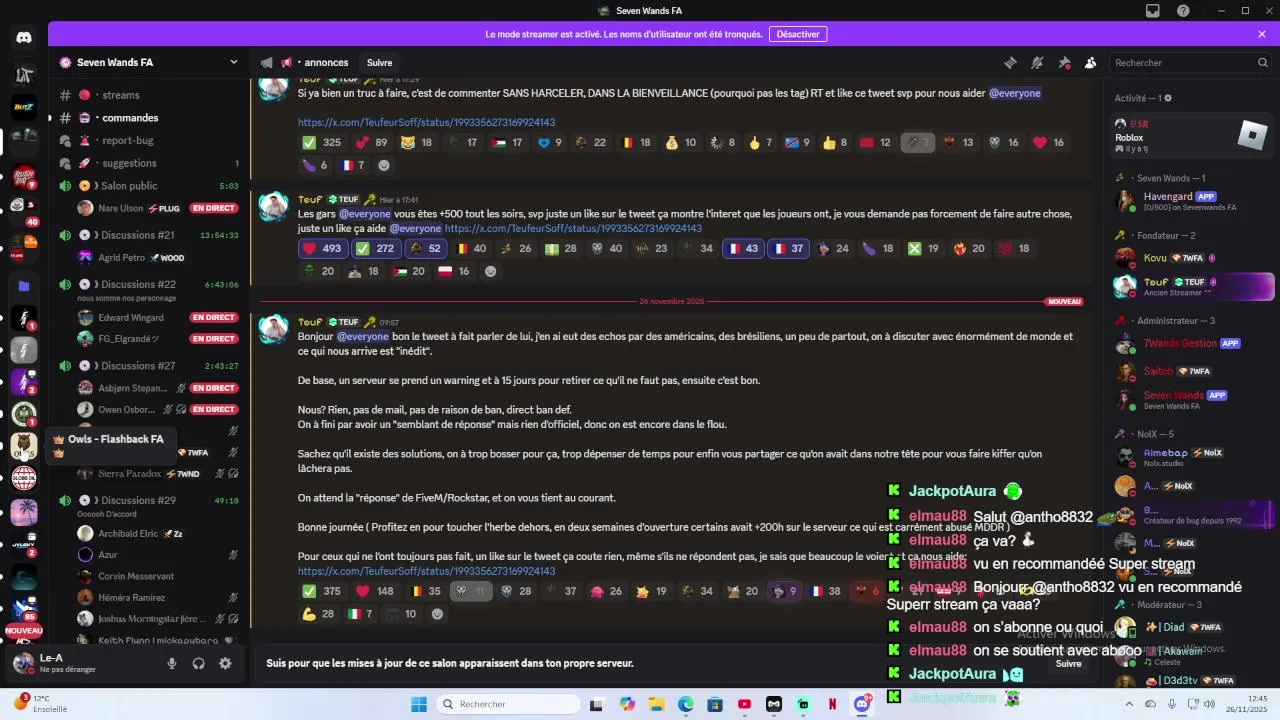The image size is (1280, 720).
Task: Join Discussions #21 voice channel
Action: click(x=149, y=235)
